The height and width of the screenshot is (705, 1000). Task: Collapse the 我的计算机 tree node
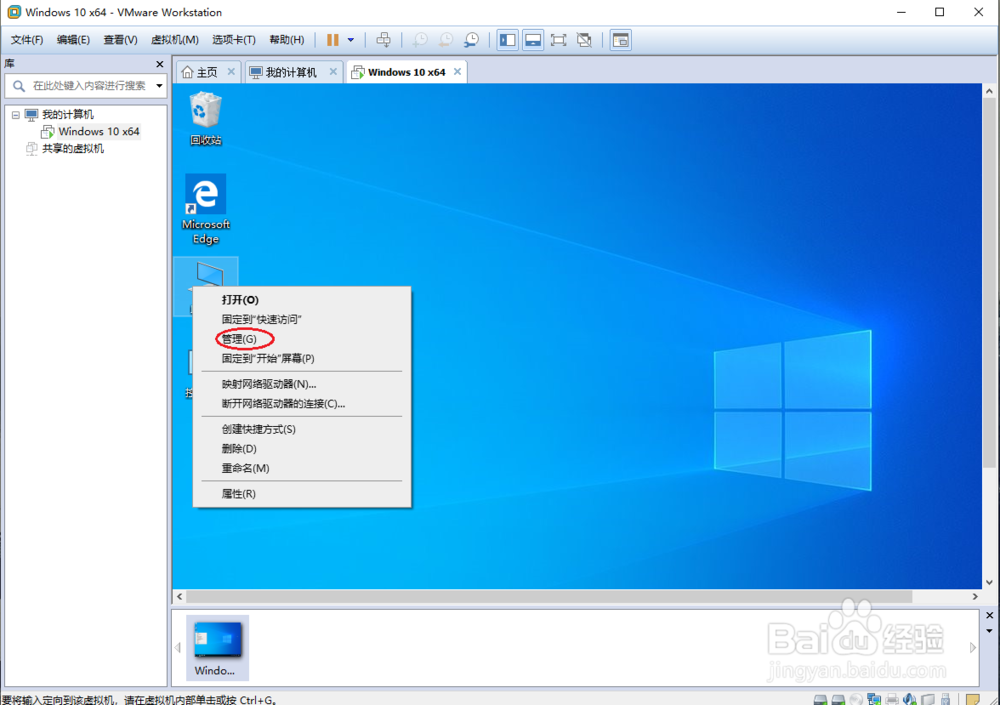[15, 115]
